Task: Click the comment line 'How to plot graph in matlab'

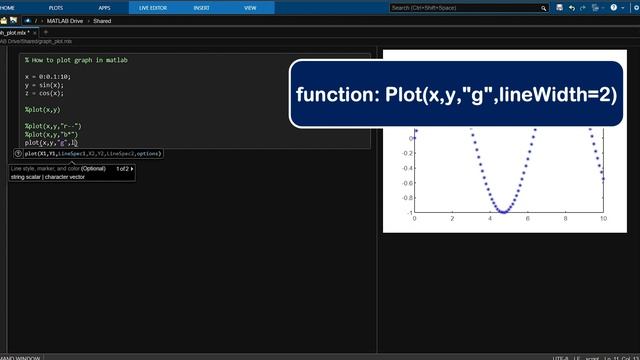Action: tap(76, 60)
